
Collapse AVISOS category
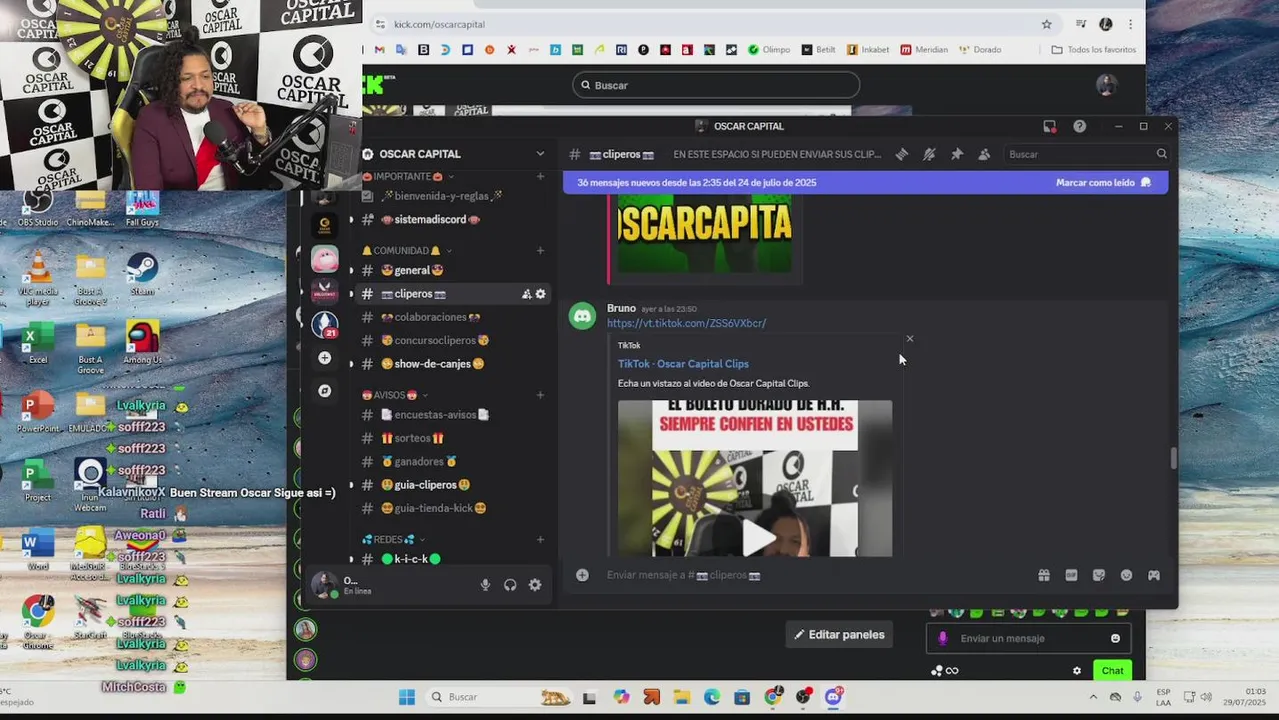pos(395,395)
